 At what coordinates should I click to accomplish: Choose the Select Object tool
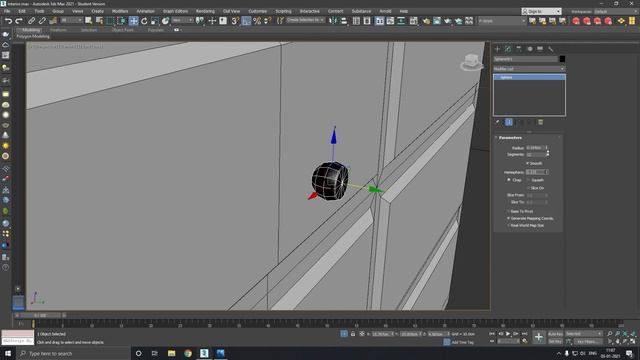(89, 20)
